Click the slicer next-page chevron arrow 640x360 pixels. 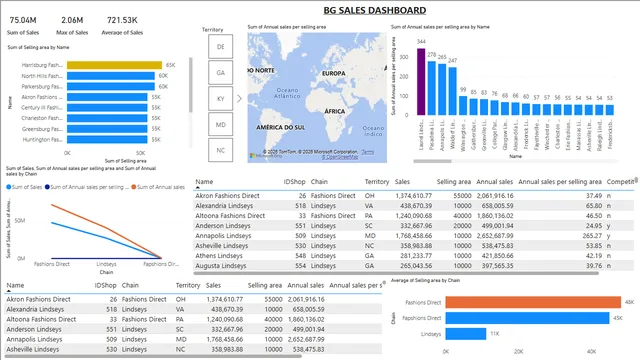[x=239, y=98]
